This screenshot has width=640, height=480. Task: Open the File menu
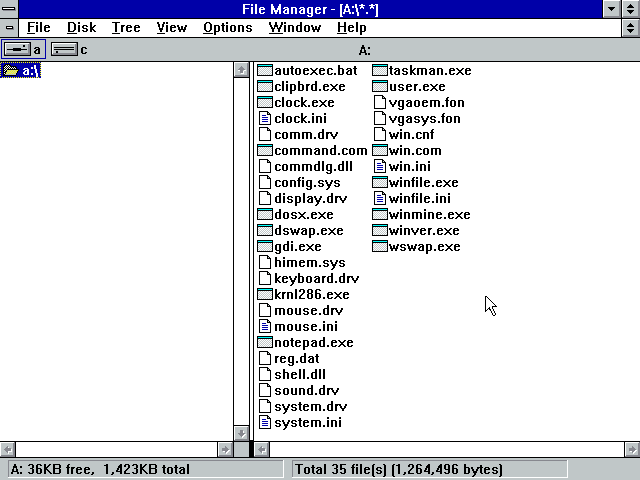39,28
